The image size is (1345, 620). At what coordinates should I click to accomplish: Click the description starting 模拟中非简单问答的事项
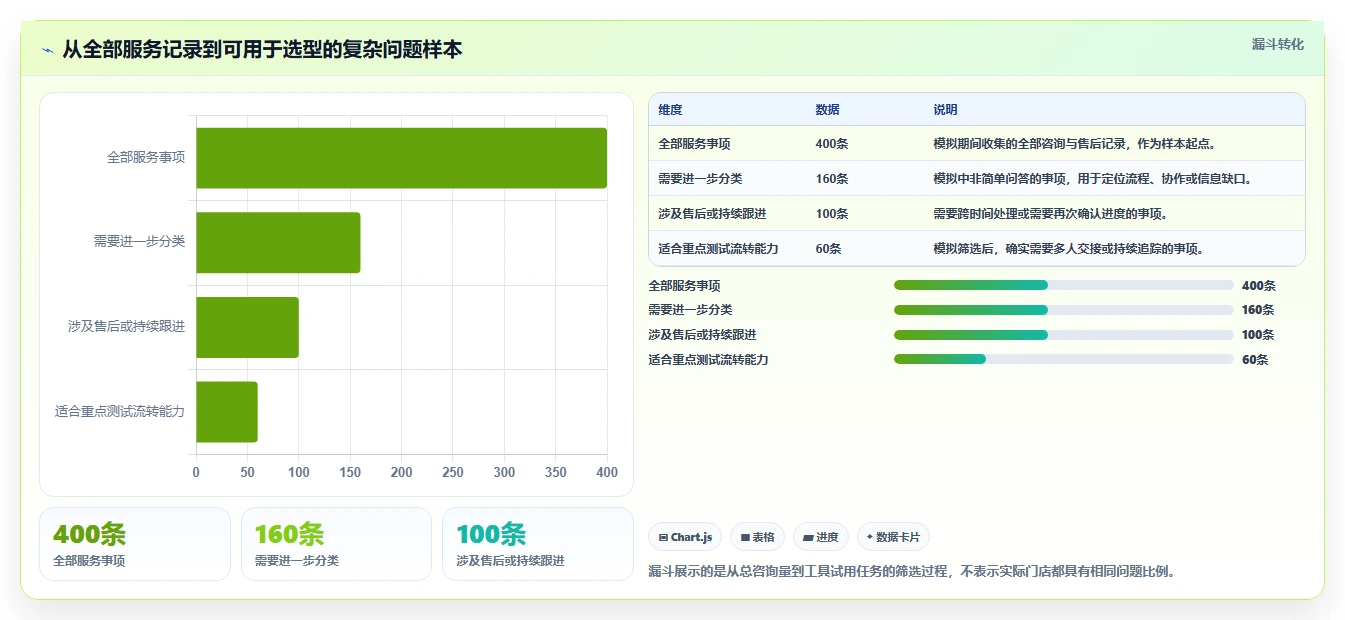(1092, 179)
